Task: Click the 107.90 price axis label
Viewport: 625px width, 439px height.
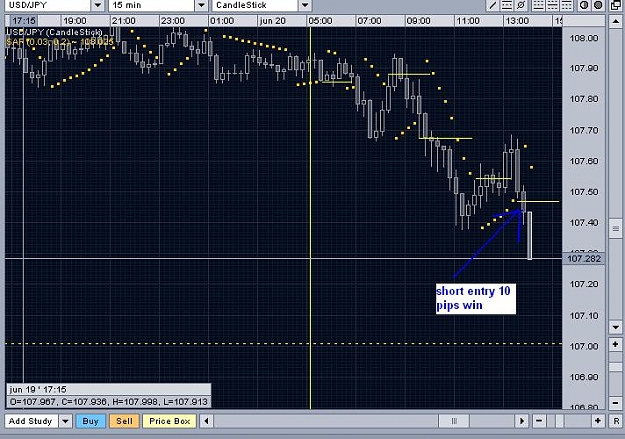Action: click(x=584, y=68)
